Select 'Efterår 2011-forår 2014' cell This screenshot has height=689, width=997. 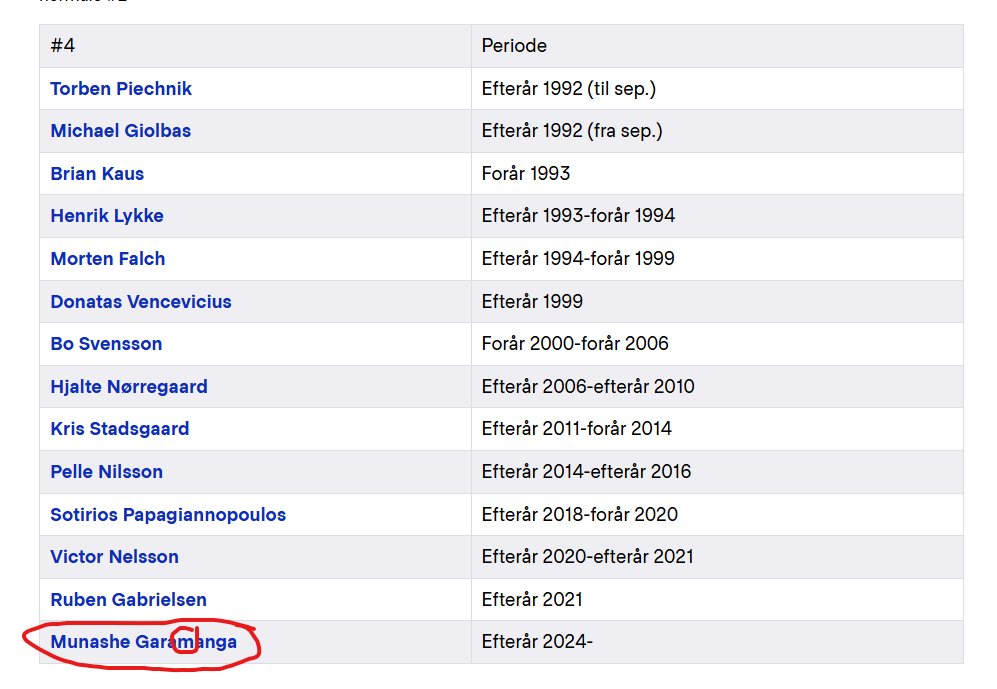click(717, 429)
